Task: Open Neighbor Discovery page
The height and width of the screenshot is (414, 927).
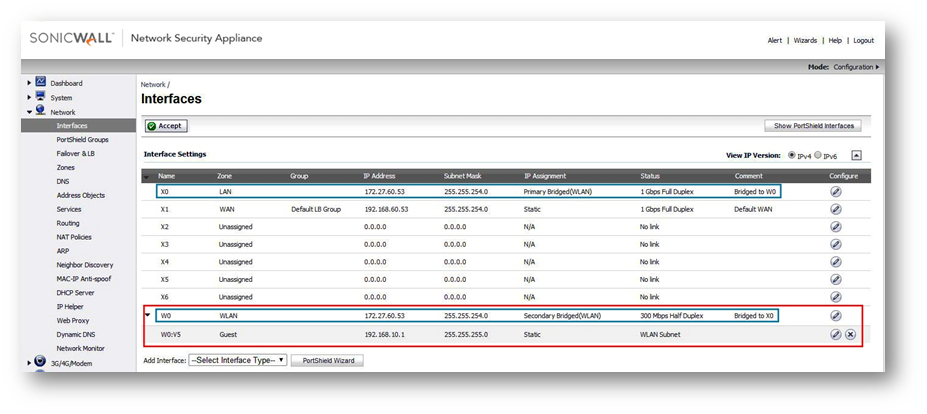Action: [x=85, y=265]
